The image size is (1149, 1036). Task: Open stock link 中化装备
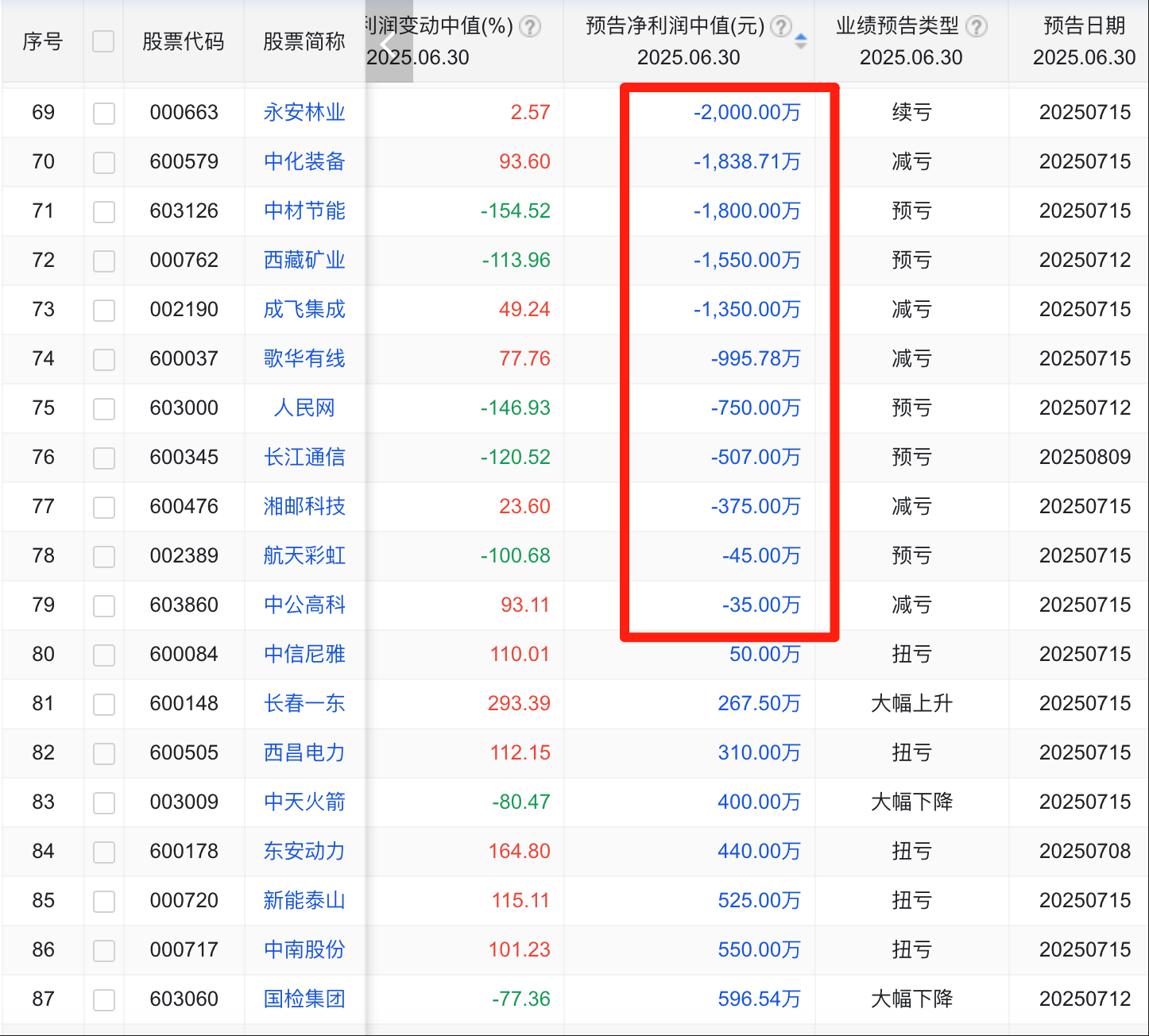(304, 161)
